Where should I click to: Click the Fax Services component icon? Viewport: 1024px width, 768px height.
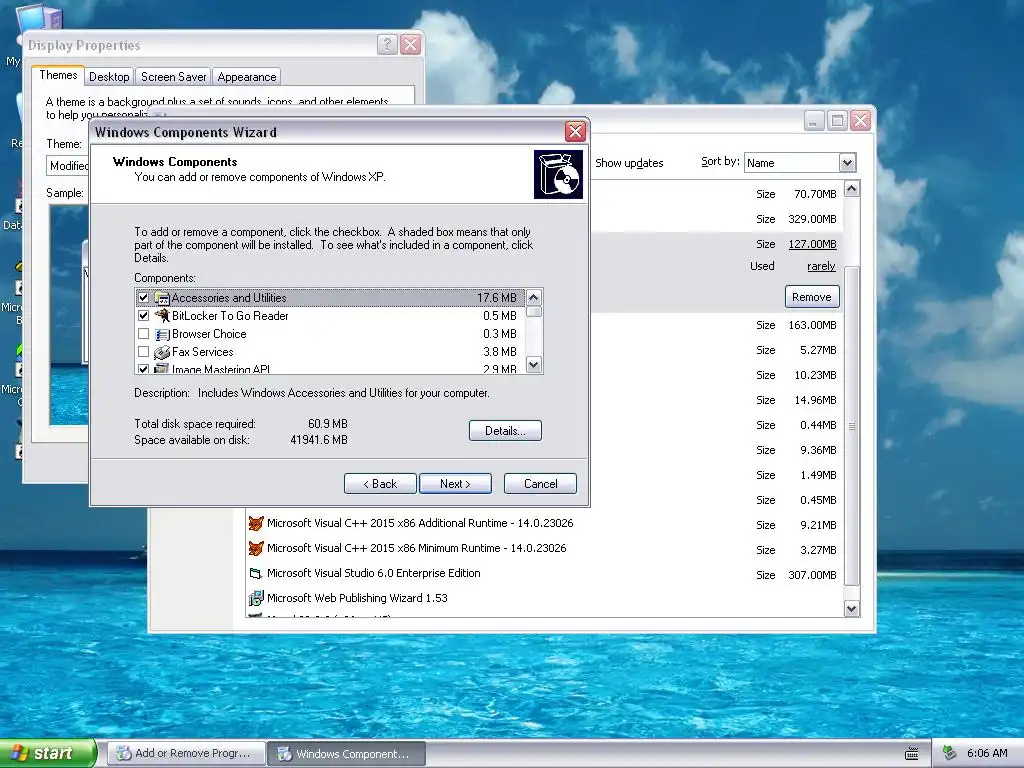[162, 352]
